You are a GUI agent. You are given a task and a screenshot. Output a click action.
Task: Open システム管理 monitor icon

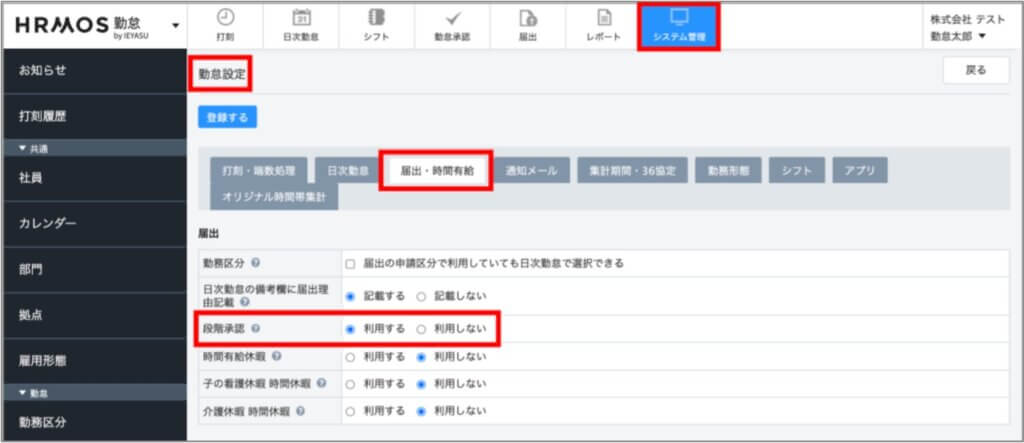[679, 18]
